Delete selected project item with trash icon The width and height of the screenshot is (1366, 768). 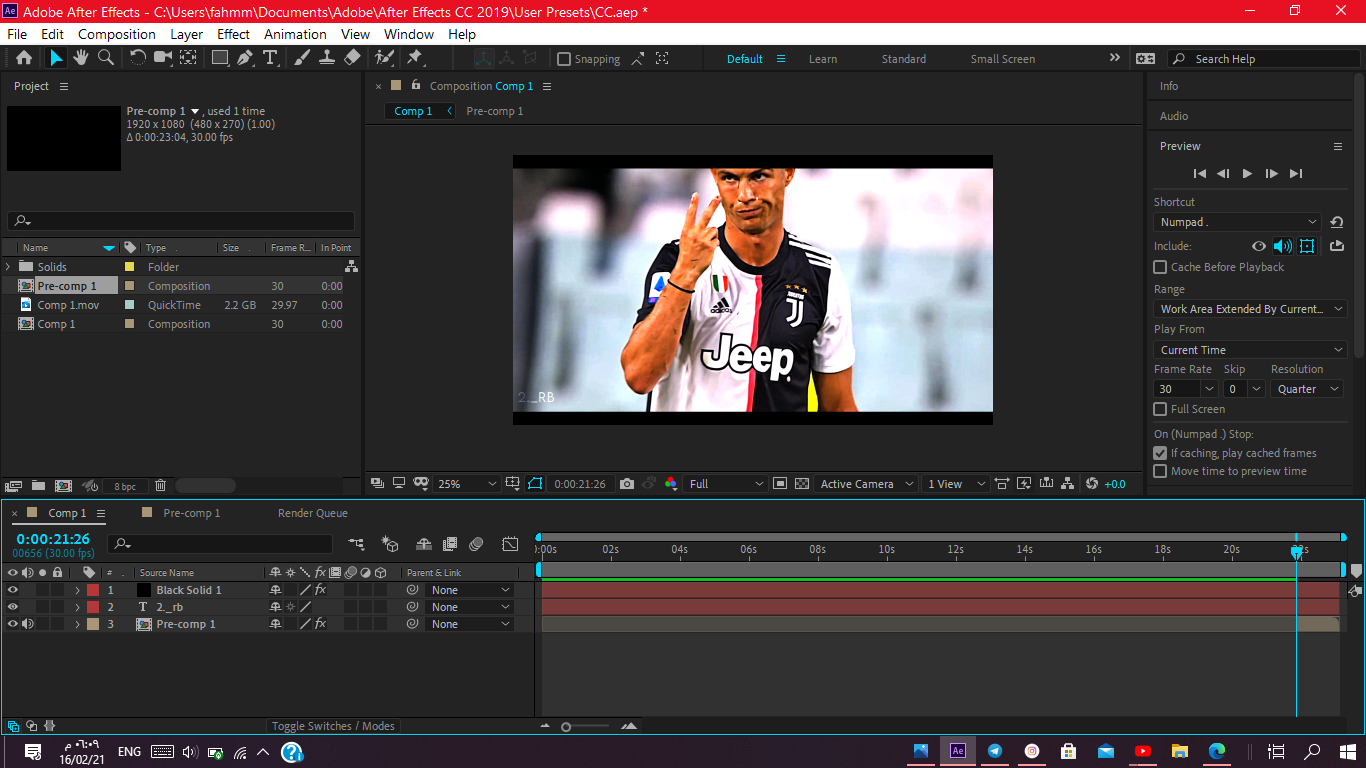click(160, 486)
